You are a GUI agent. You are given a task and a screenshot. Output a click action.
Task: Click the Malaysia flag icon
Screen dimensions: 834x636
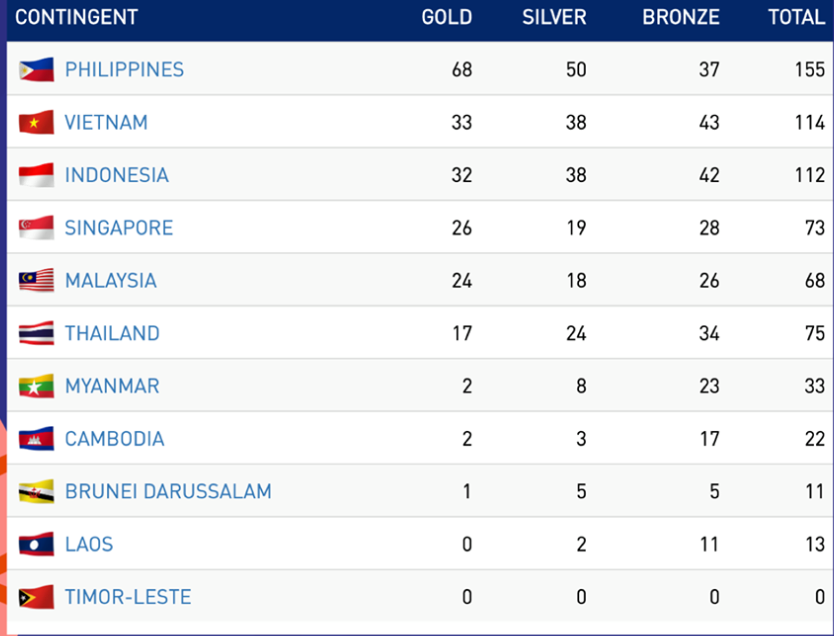click(37, 281)
